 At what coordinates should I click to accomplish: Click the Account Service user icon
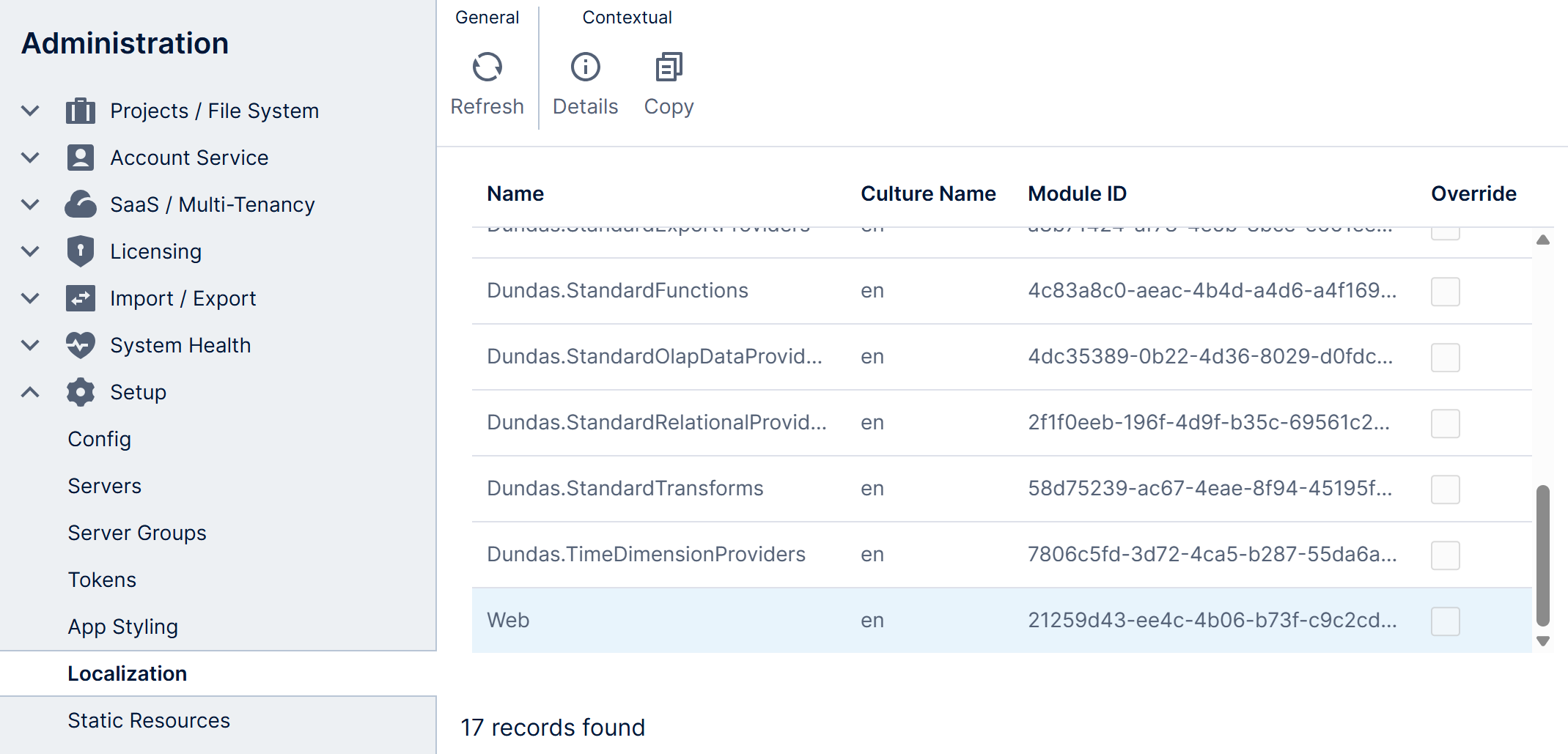pos(81,158)
